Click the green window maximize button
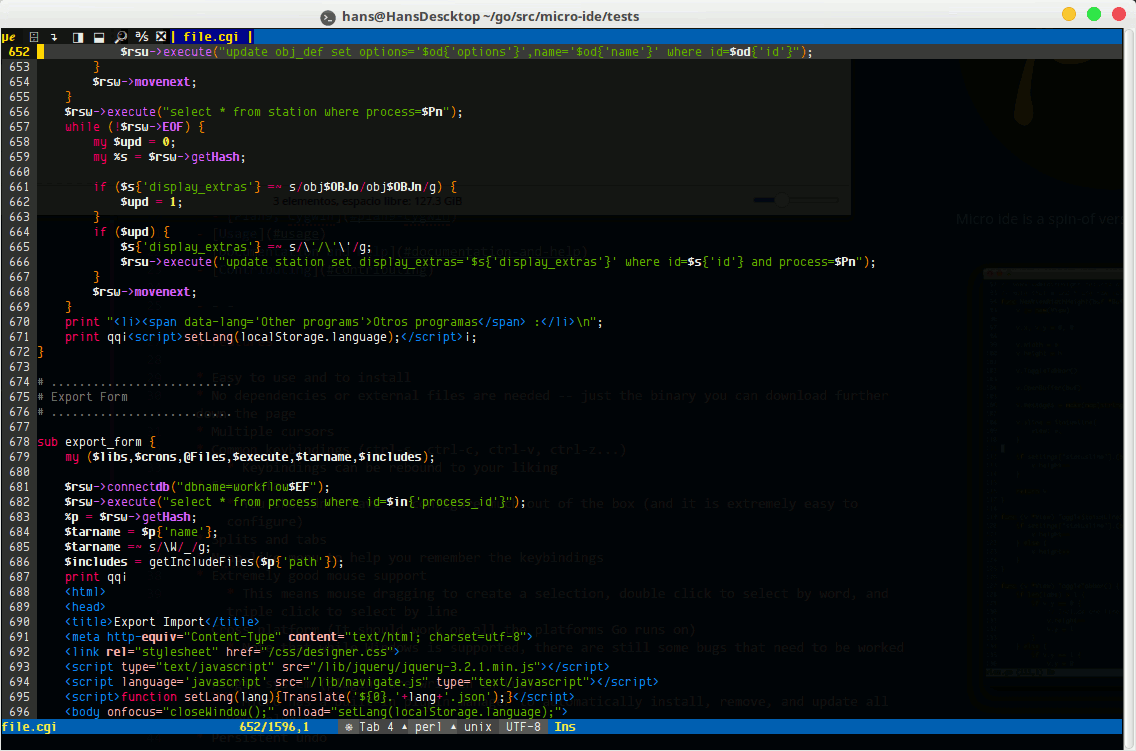 [x=1094, y=14]
